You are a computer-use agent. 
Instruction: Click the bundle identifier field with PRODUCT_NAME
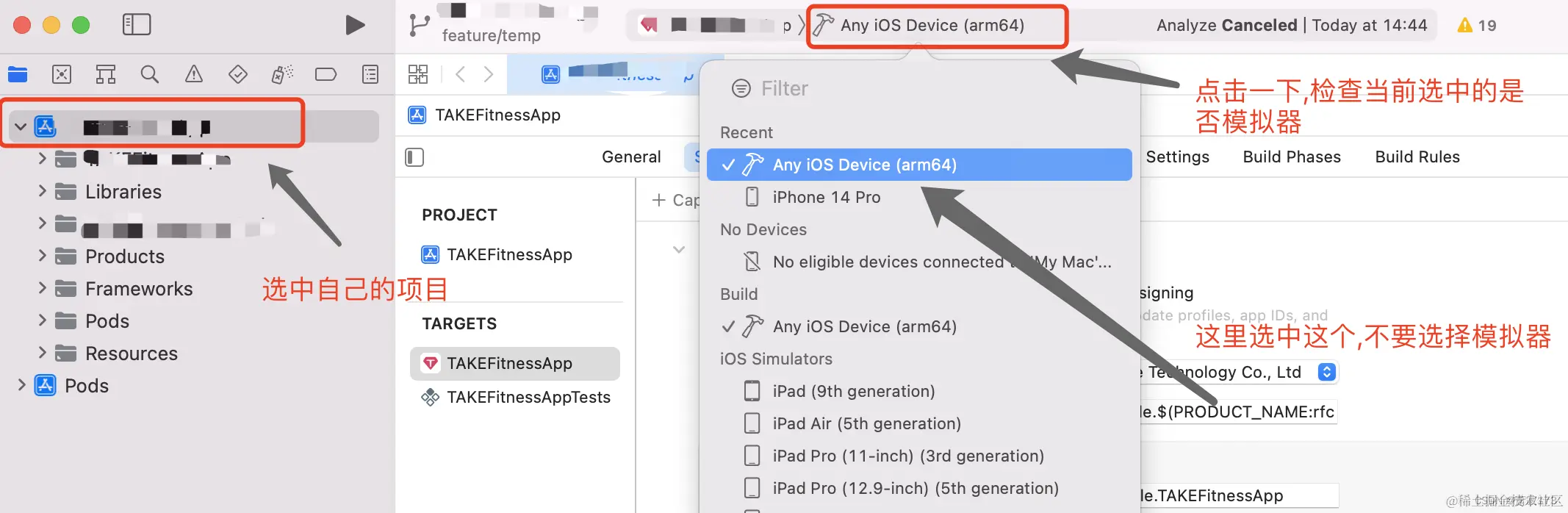click(1237, 412)
